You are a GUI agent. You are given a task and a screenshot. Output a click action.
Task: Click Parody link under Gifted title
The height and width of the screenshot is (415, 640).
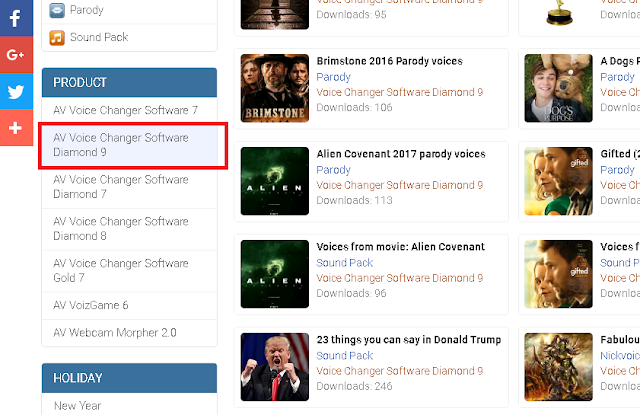[x=617, y=170]
